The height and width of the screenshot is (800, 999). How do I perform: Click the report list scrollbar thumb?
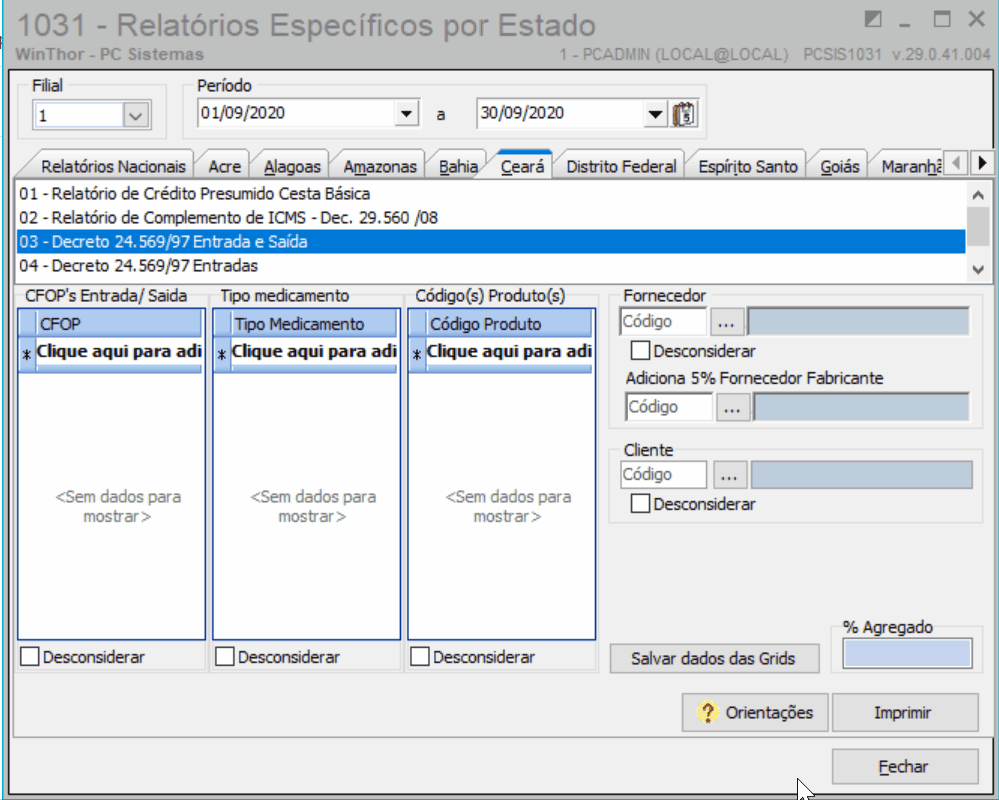[978, 225]
